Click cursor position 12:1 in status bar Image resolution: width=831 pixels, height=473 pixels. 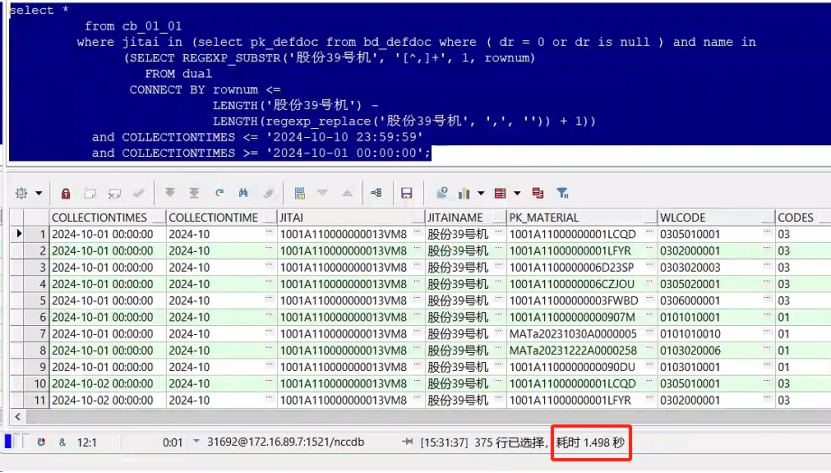click(87, 442)
